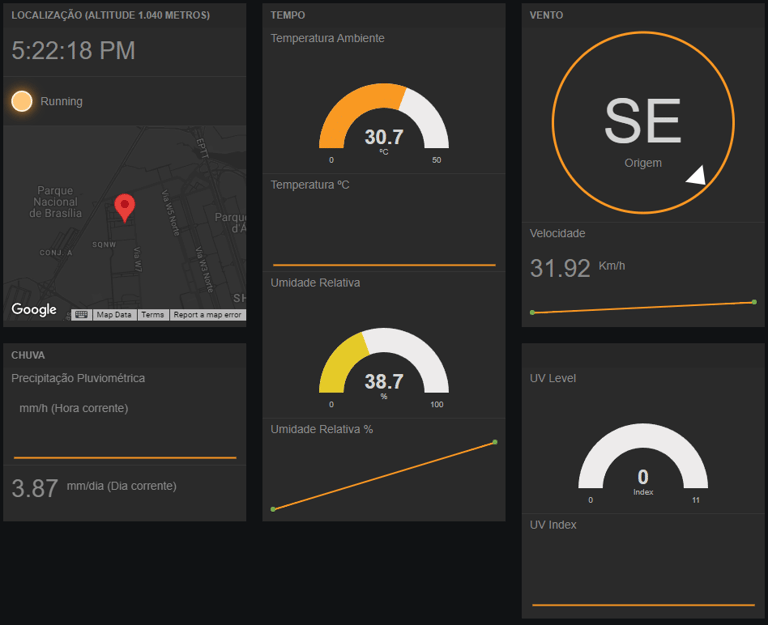768x625 pixels.
Task: Open the map Terms link
Action: click(153, 314)
